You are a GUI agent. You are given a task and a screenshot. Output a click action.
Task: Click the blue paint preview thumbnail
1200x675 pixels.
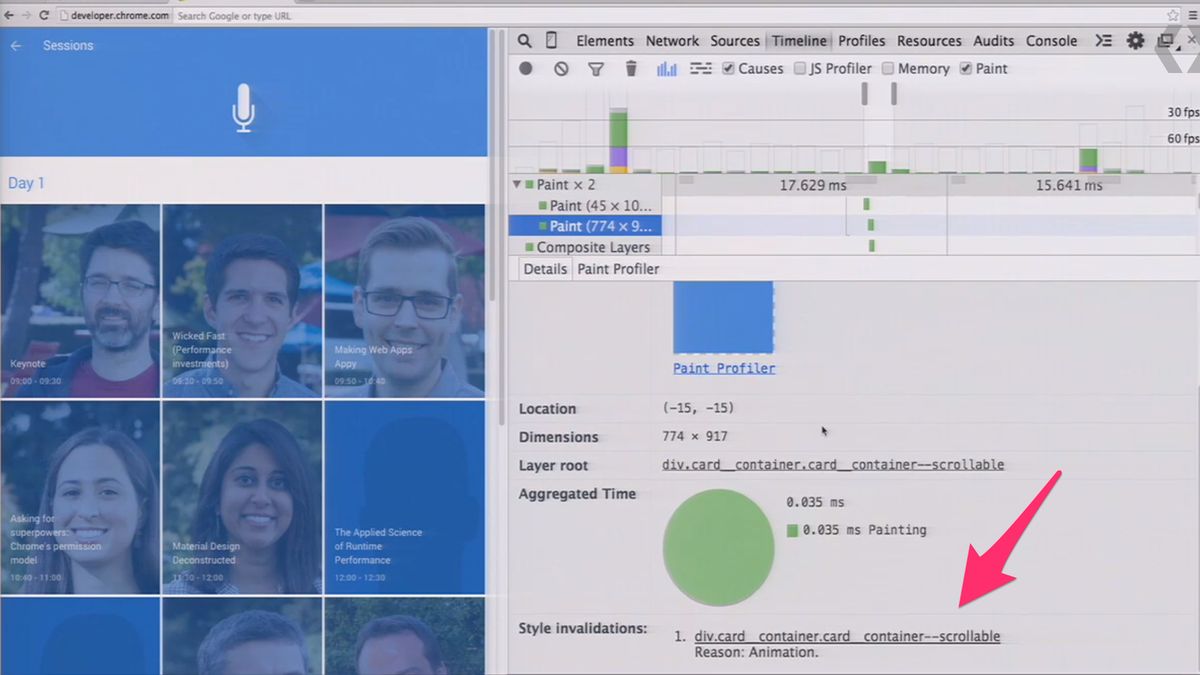(723, 317)
